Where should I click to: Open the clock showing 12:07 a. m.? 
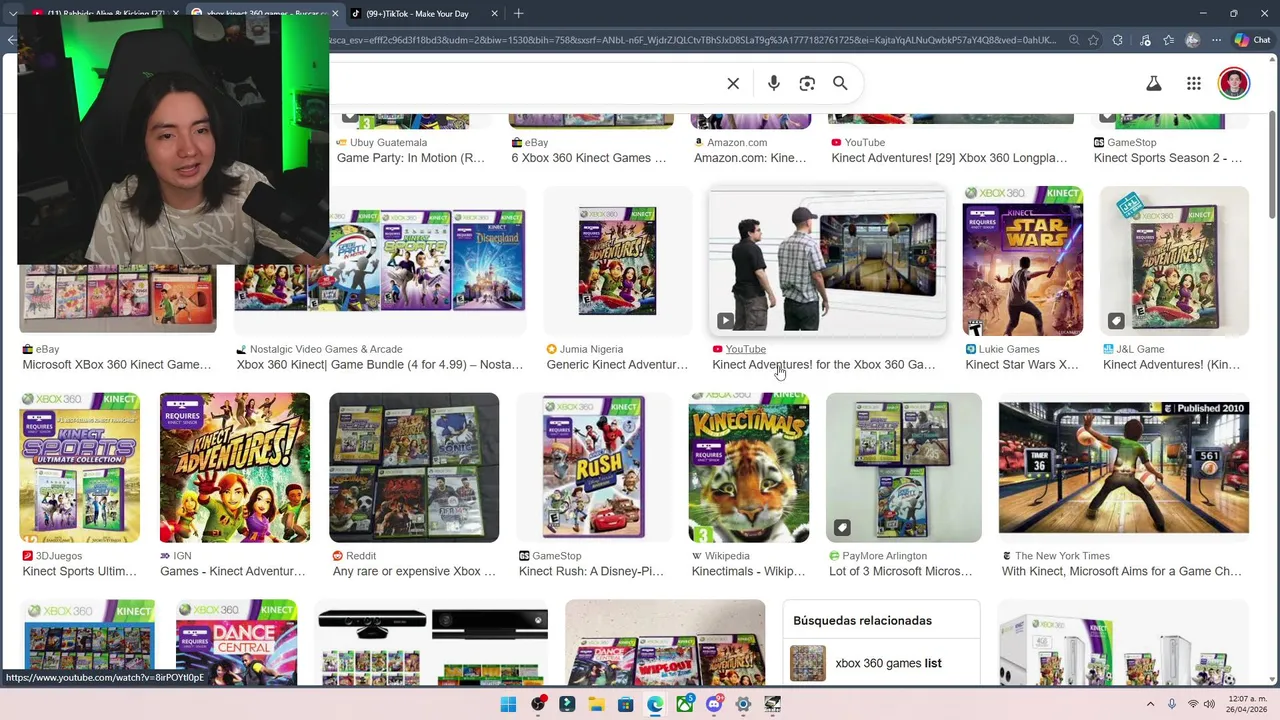pyautogui.click(x=1247, y=704)
